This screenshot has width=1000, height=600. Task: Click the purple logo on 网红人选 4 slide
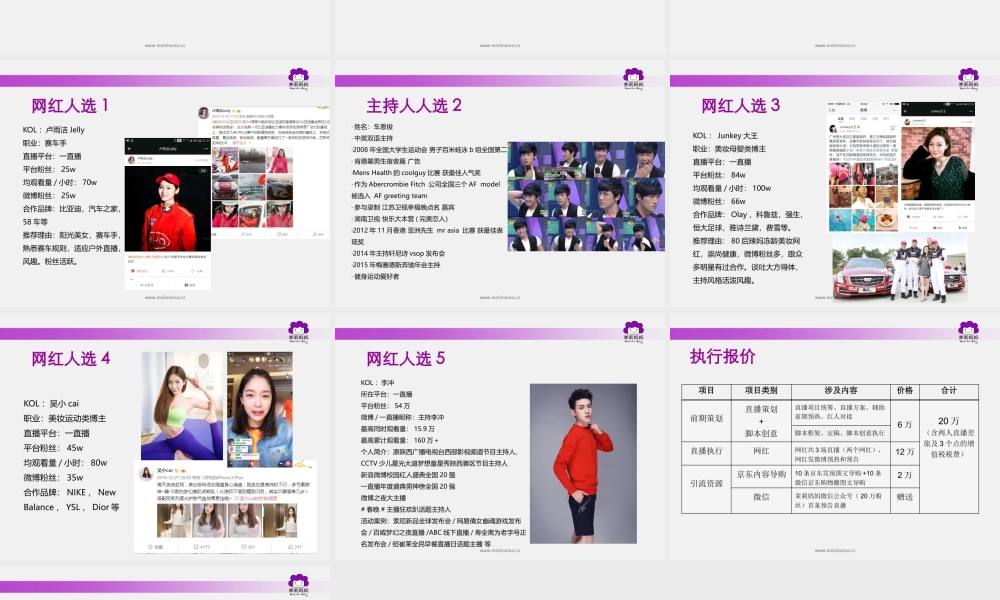pyautogui.click(x=298, y=331)
